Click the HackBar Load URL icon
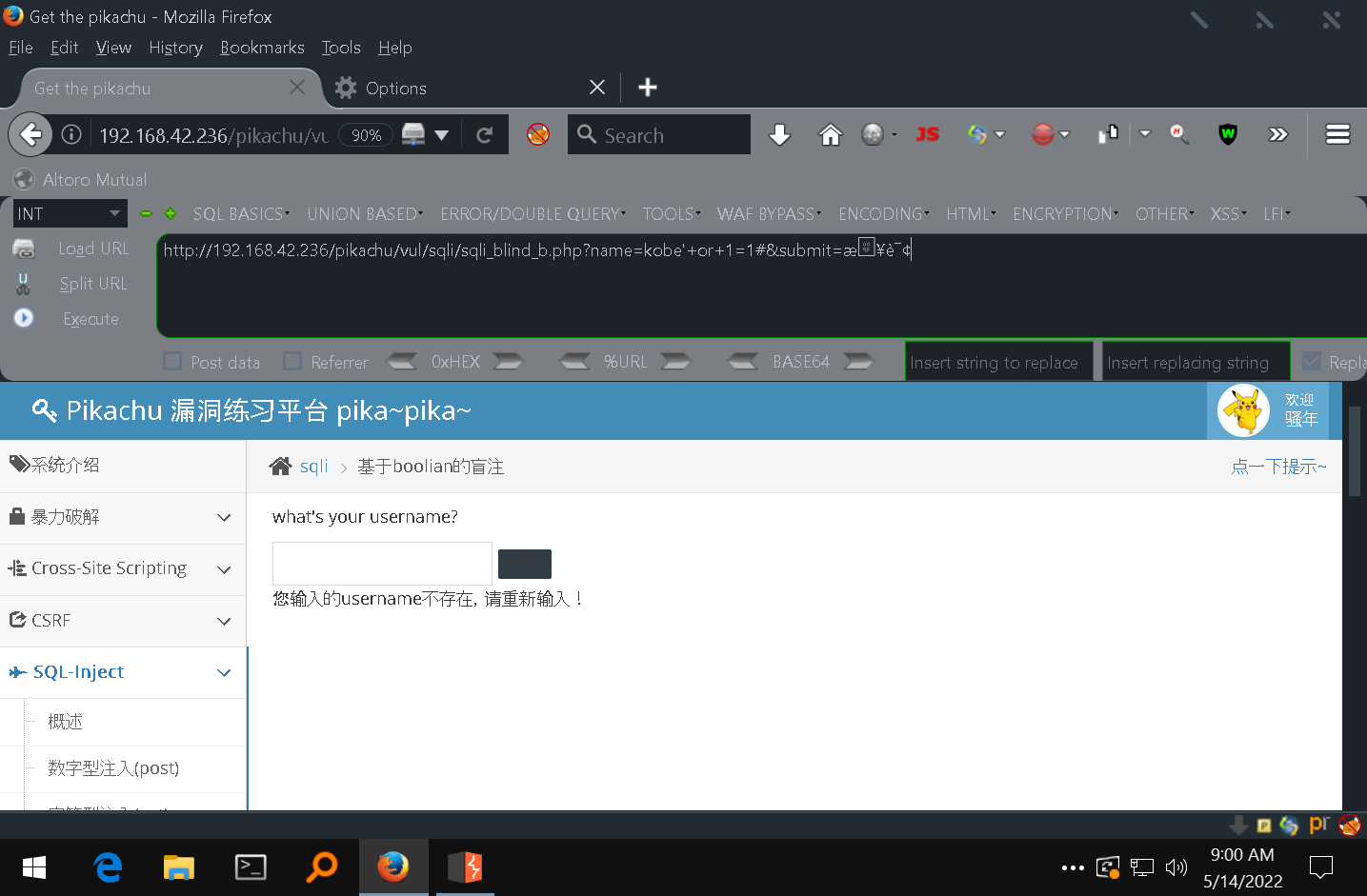This screenshot has height=896, width=1367. click(24, 249)
